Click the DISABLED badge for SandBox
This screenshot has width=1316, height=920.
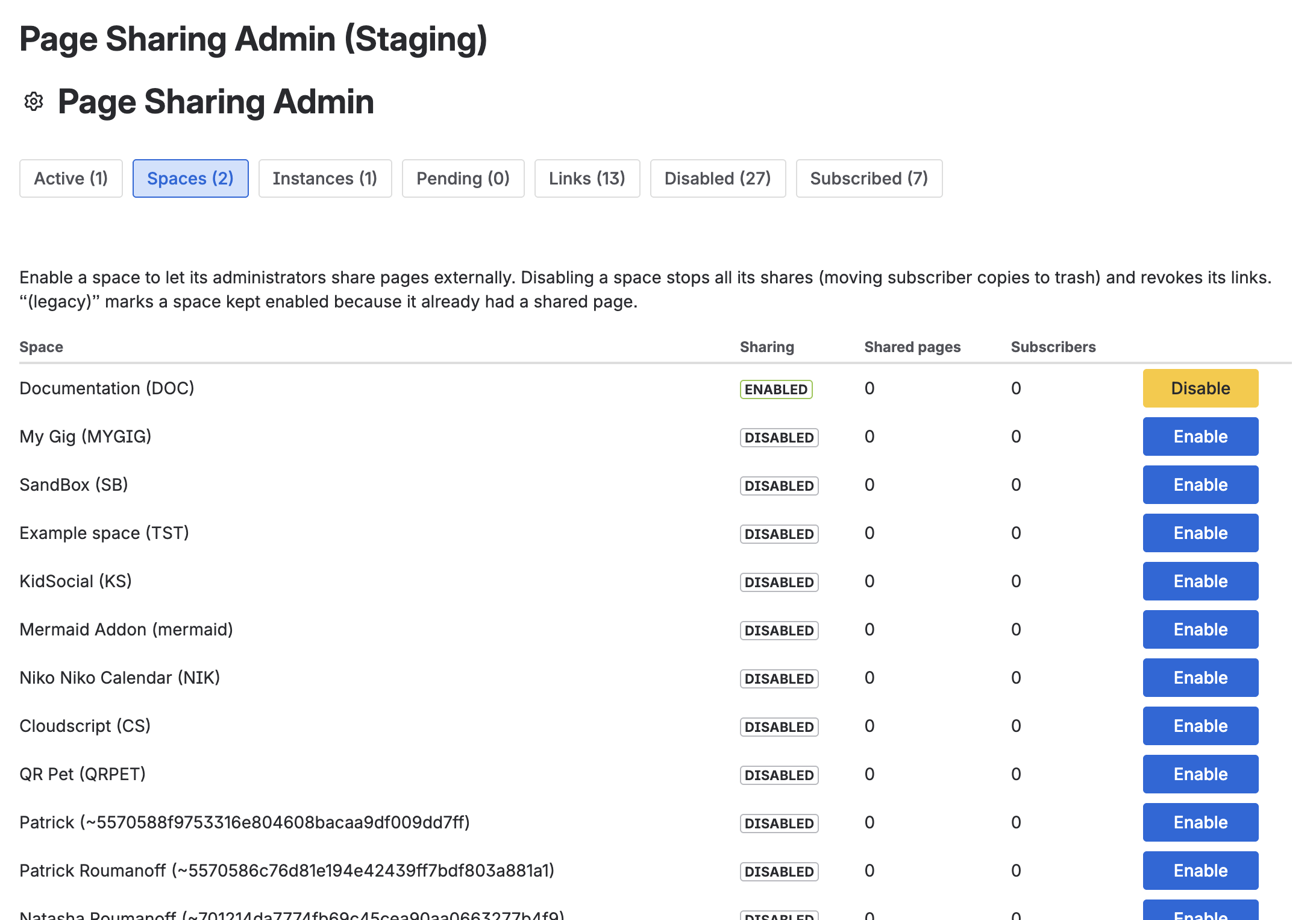tap(779, 486)
